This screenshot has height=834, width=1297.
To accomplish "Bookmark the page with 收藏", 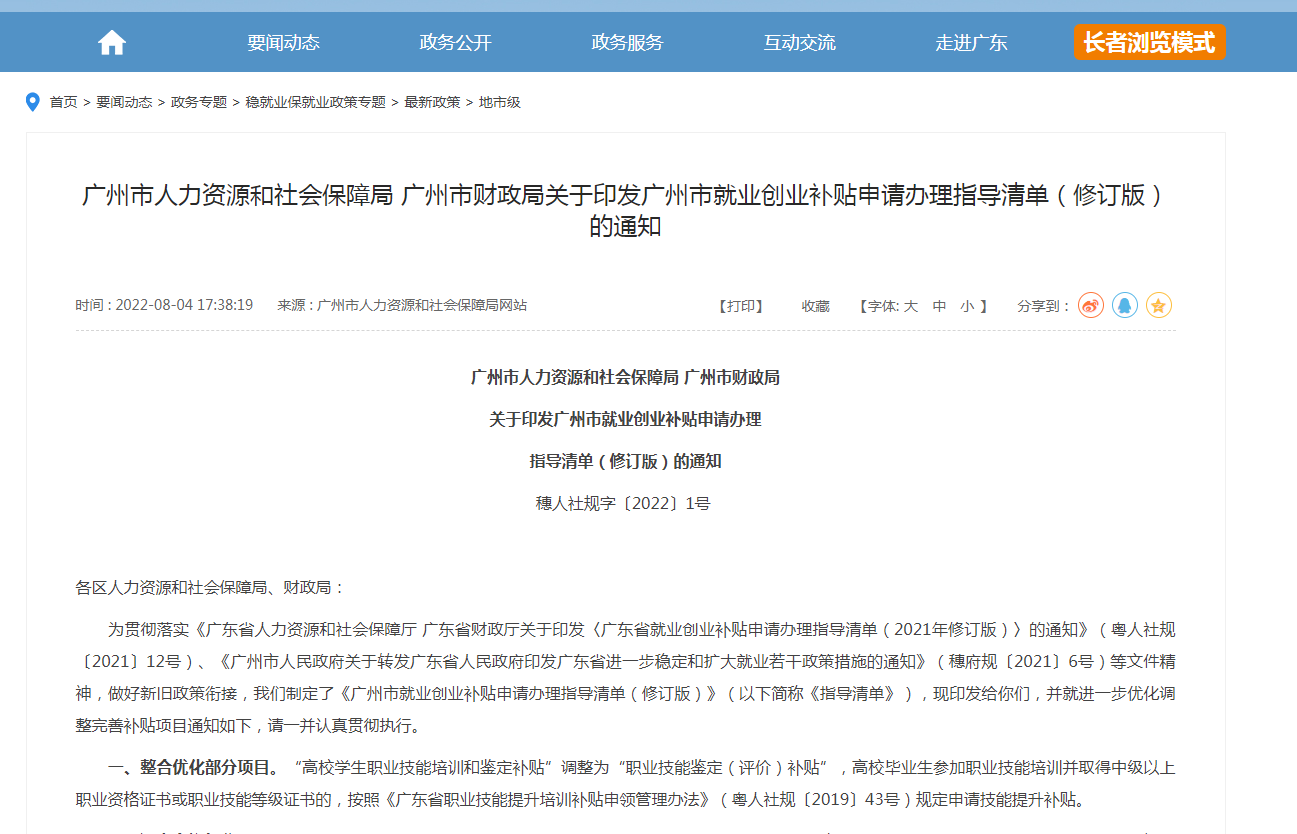I will 815,306.
